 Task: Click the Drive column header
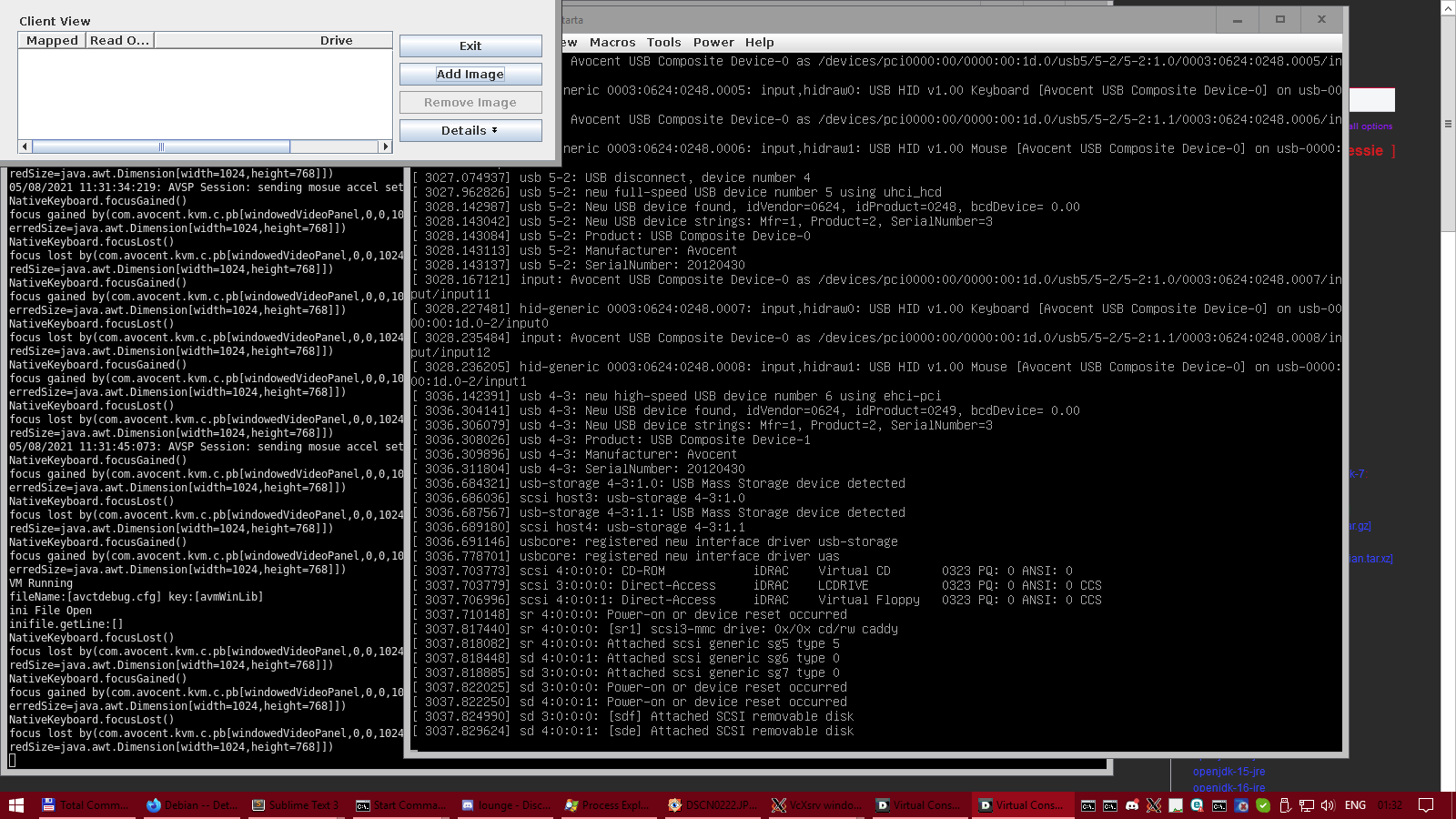(336, 41)
